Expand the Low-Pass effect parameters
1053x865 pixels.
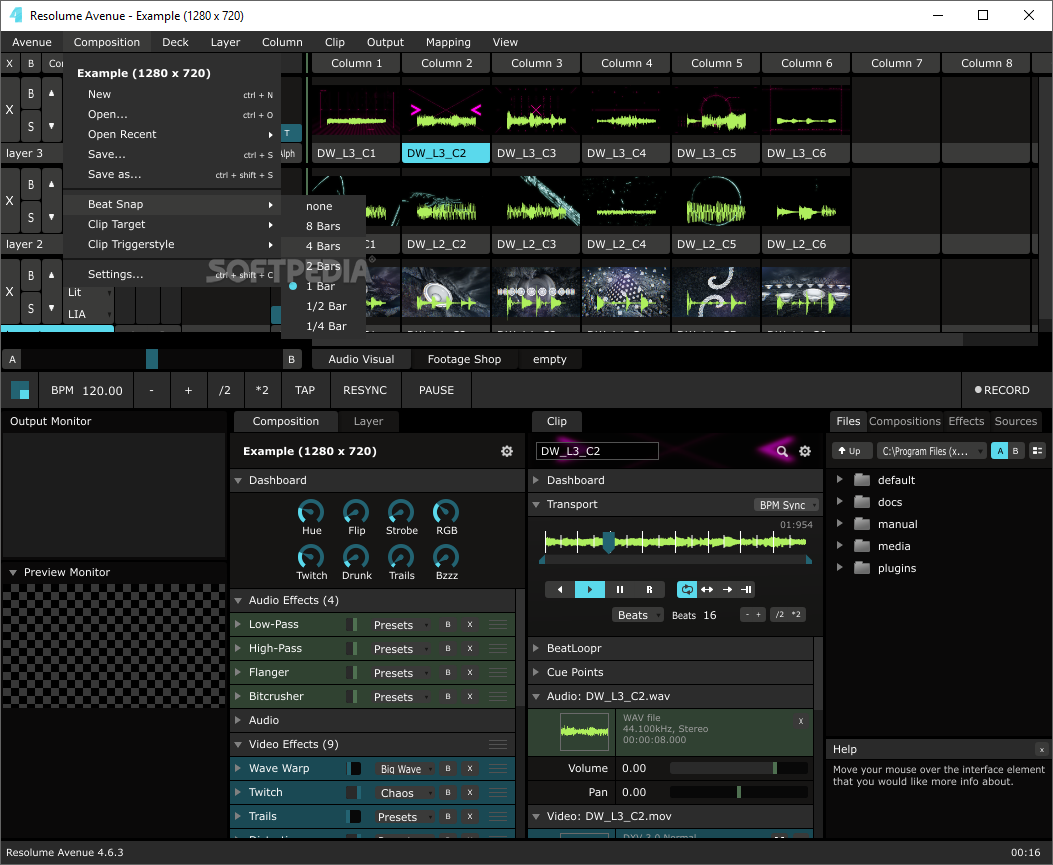238,625
